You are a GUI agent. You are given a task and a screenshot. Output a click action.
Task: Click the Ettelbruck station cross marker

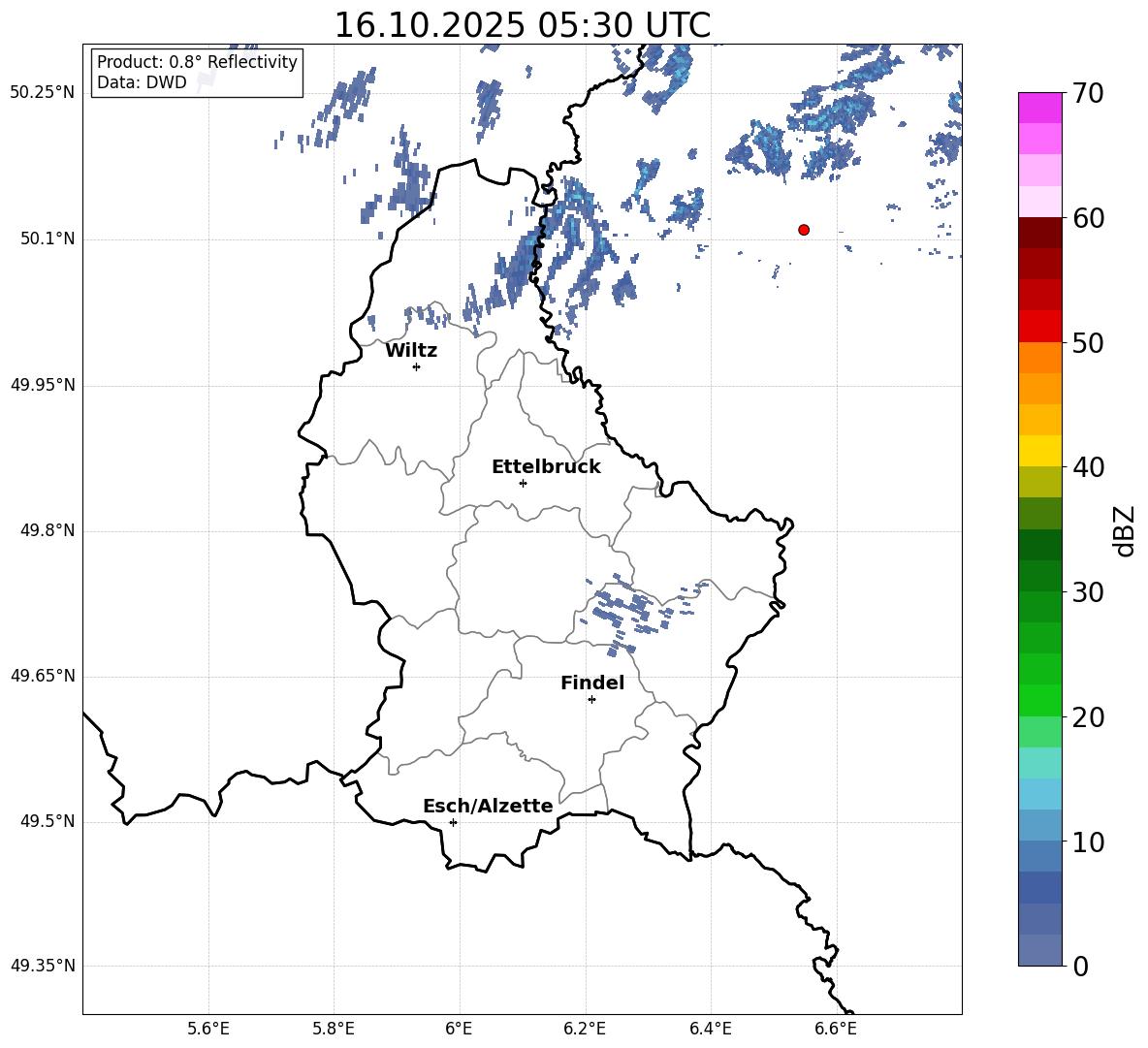(x=523, y=483)
